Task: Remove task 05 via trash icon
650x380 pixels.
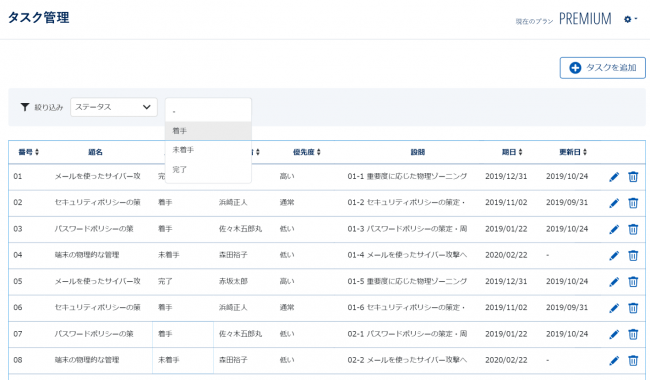Action: point(633,282)
